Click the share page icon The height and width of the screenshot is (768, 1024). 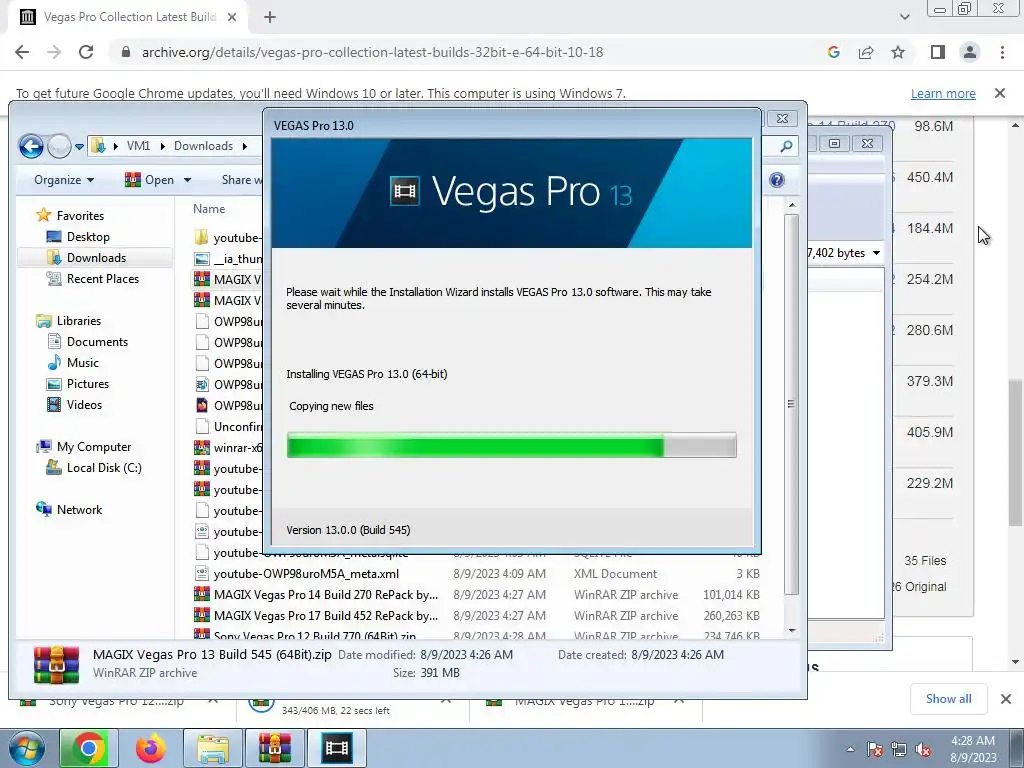click(x=866, y=52)
